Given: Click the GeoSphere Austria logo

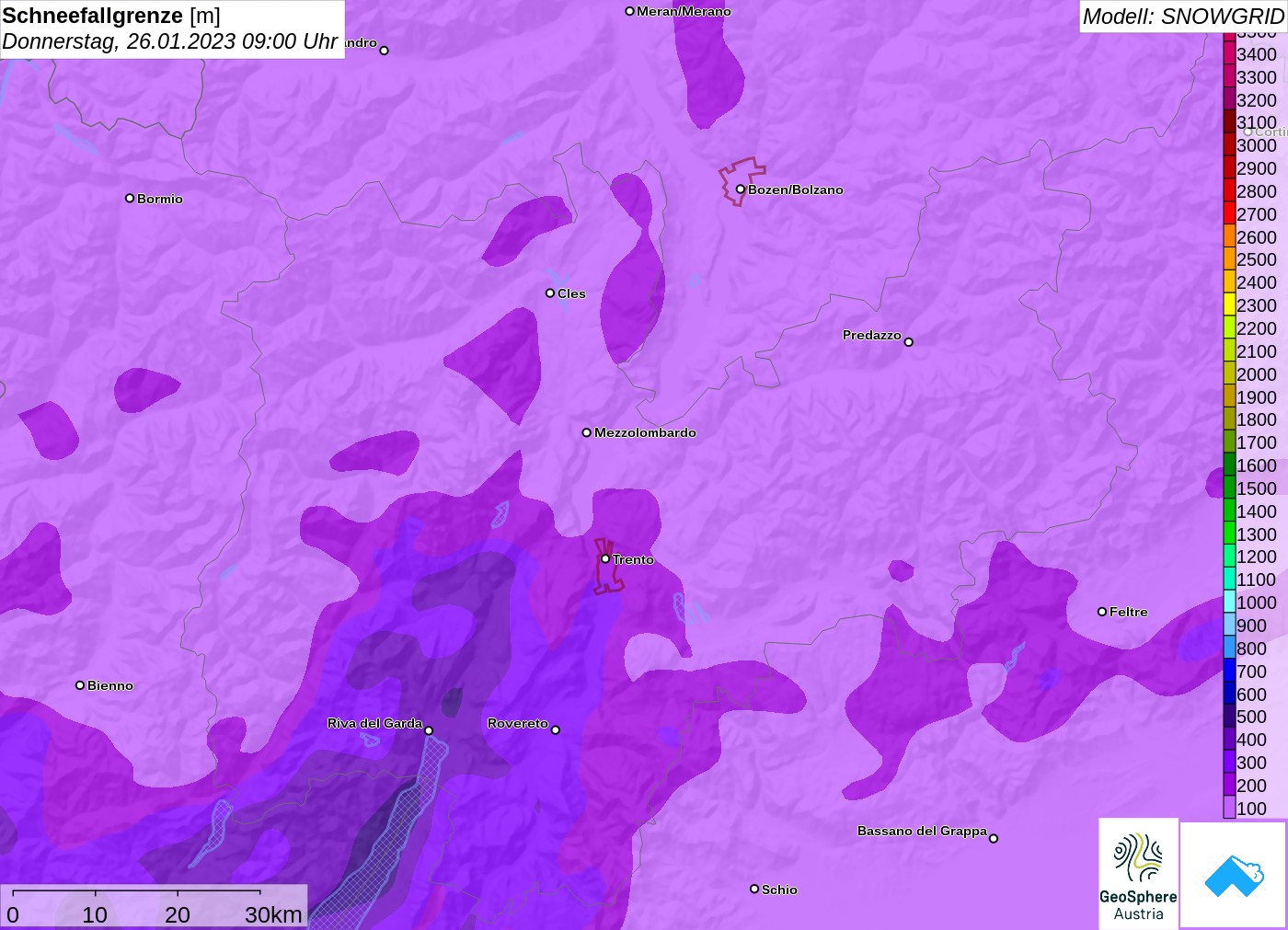Looking at the screenshot, I should [1138, 873].
